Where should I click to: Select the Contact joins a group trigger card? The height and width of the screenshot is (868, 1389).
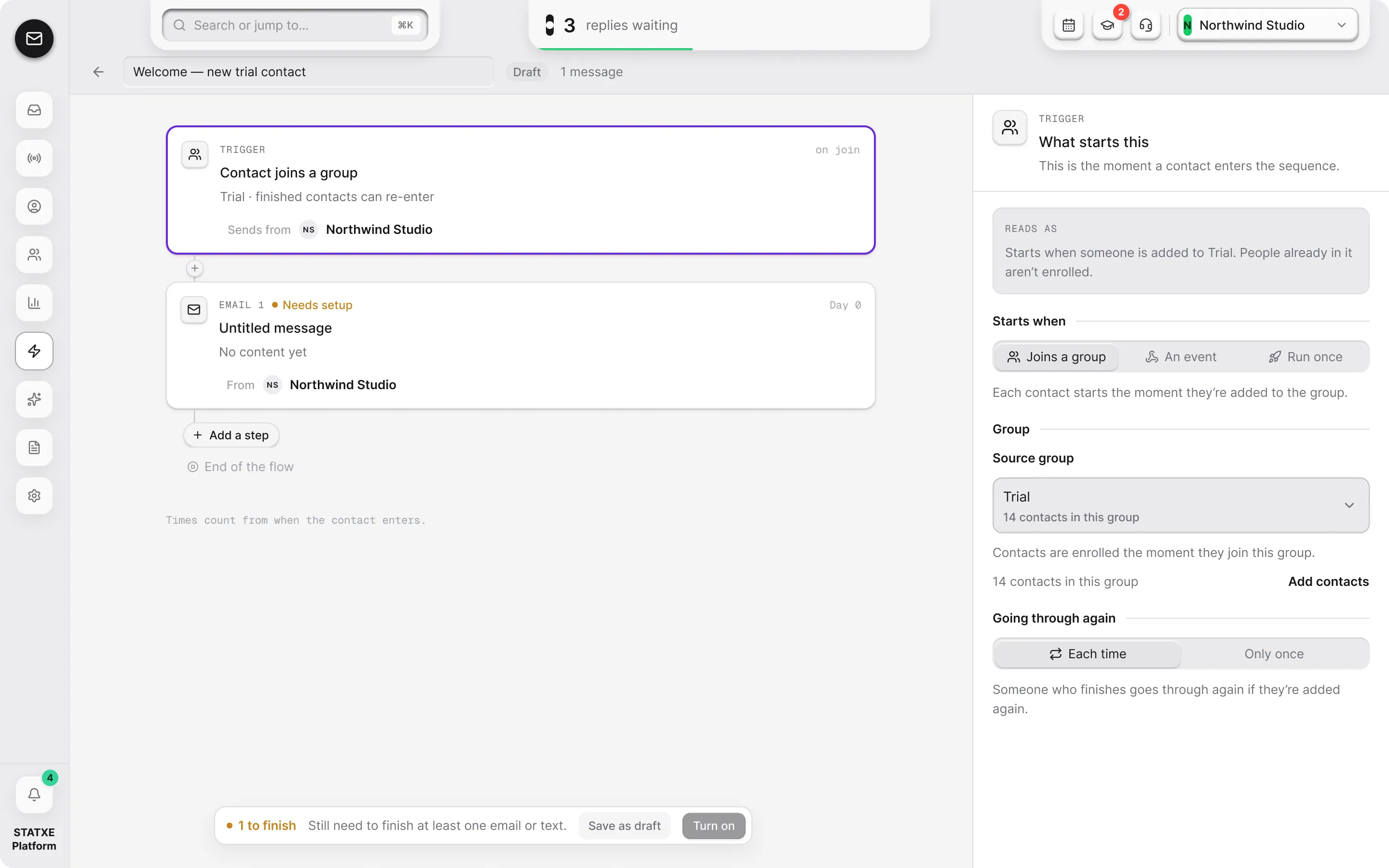[x=520, y=190]
